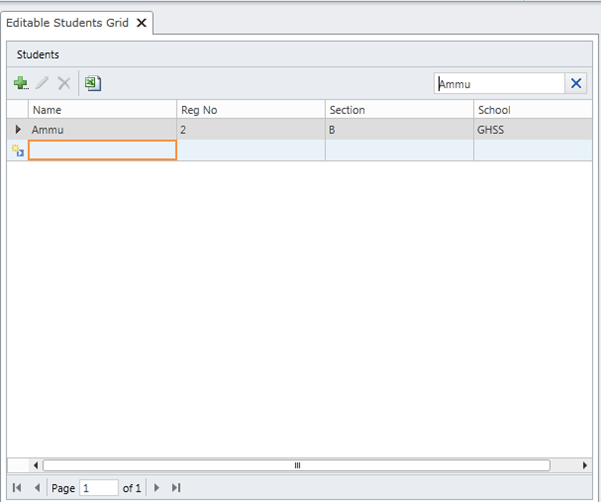Click the search box containing Ammu
601x502 pixels.
(x=499, y=84)
